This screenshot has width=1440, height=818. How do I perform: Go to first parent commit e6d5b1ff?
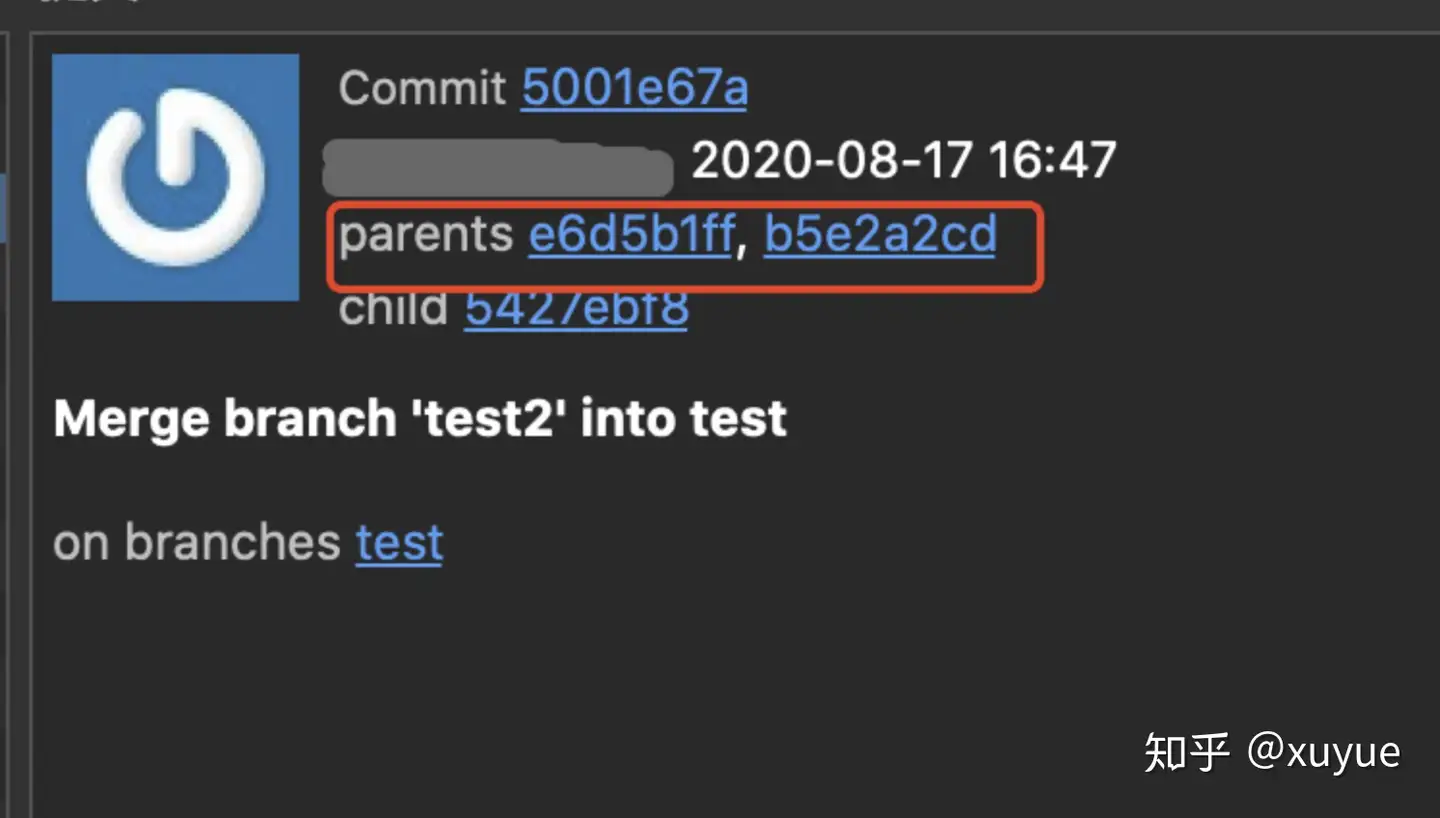point(631,235)
